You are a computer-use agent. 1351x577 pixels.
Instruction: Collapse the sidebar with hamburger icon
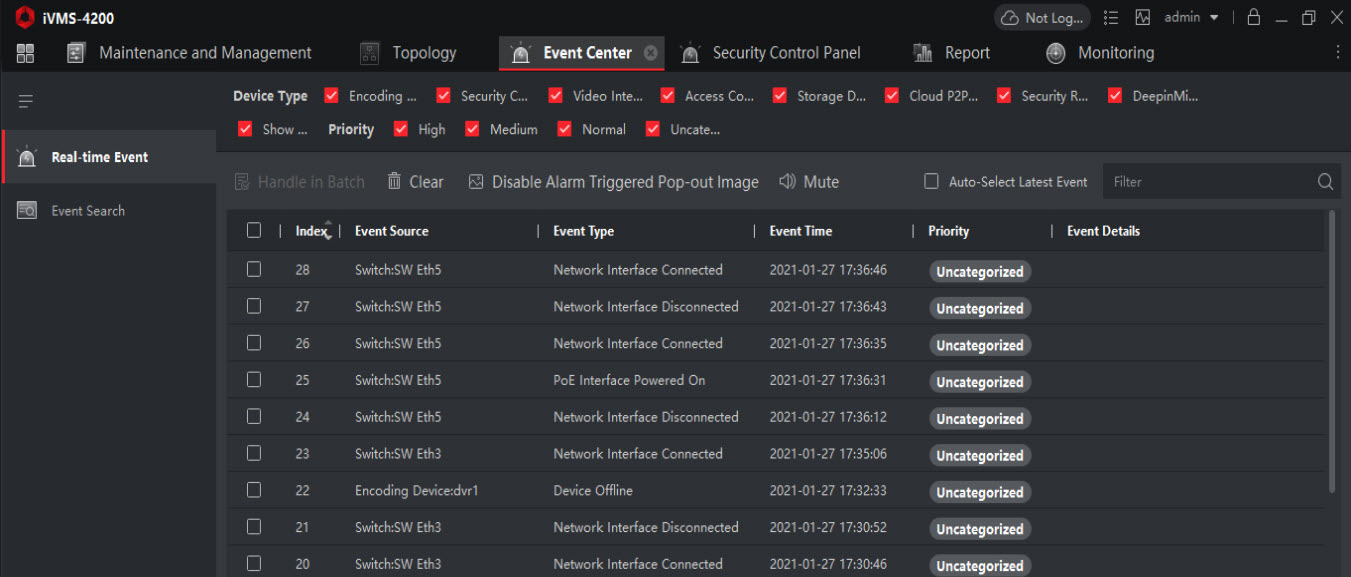click(x=26, y=101)
